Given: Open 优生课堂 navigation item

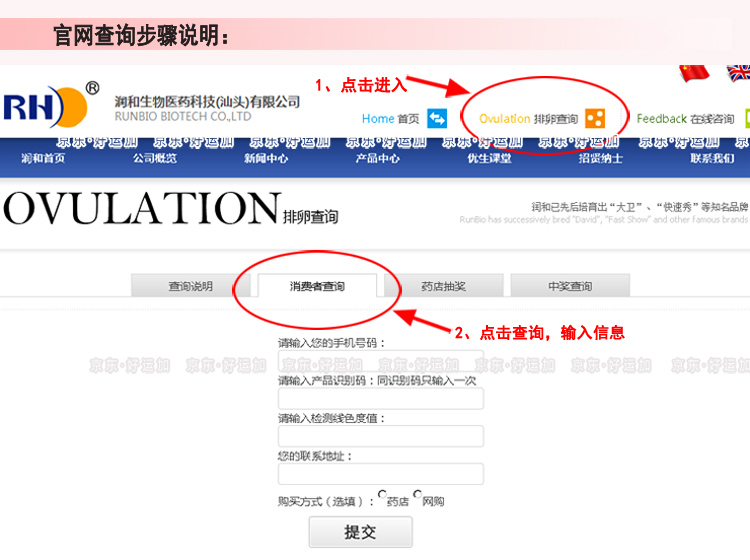Looking at the screenshot, I should tap(489, 158).
